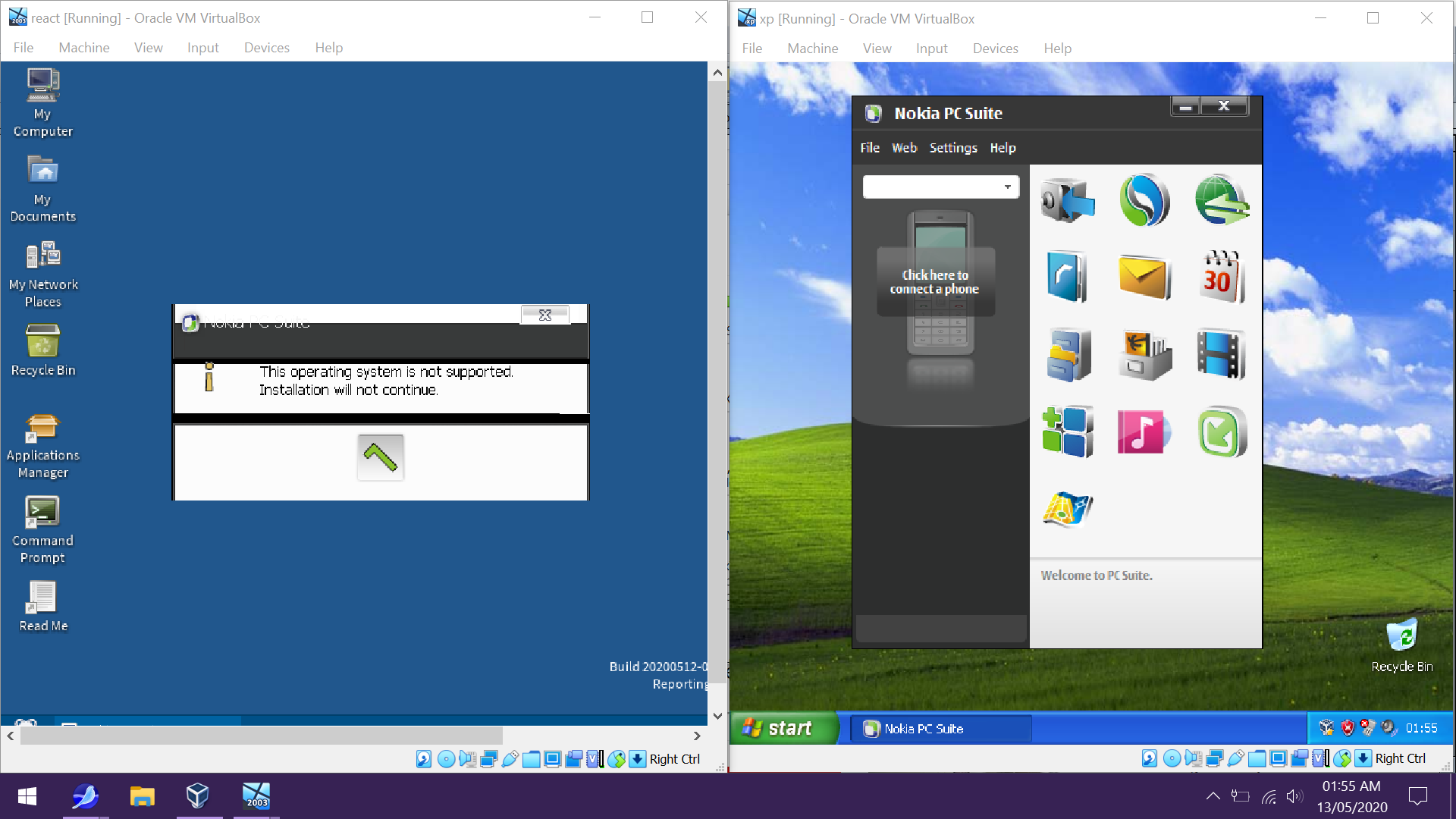Click 'Click here to connect a phone'
Viewport: 1456px width, 819px height.
(934, 282)
